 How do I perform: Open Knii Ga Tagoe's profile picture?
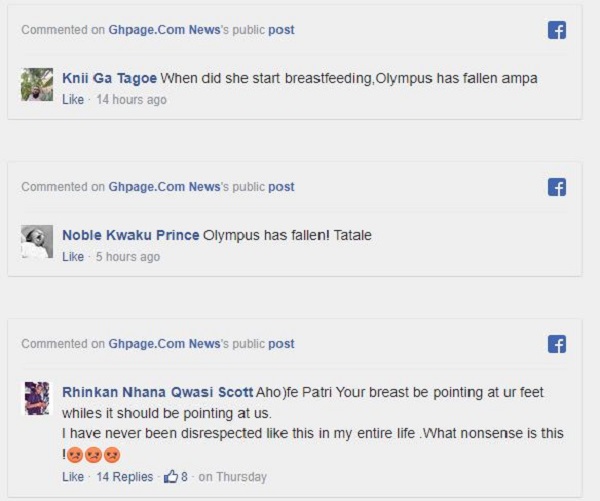(37, 84)
